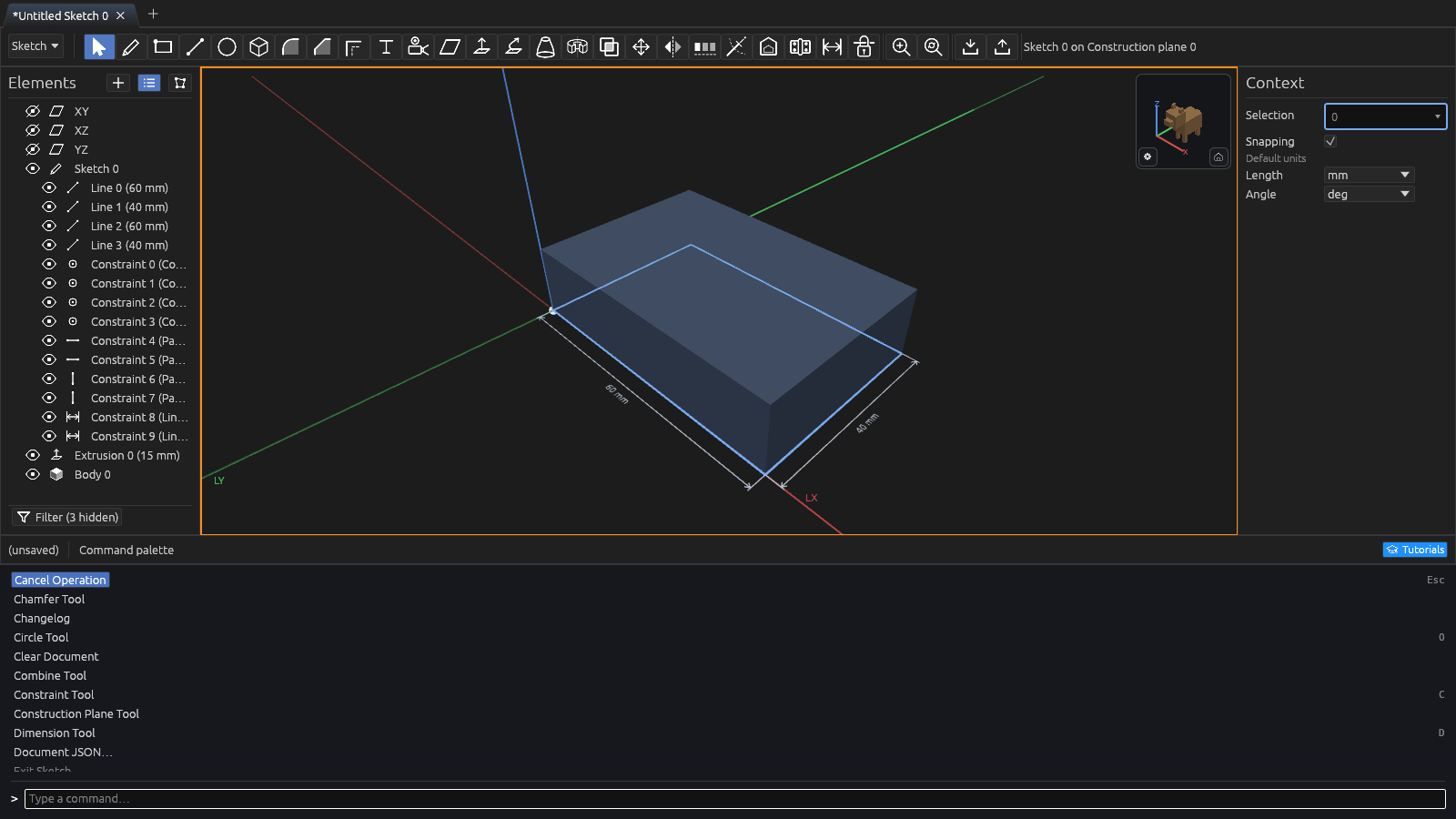Image resolution: width=1456 pixels, height=819 pixels.
Task: Switch Elements panel to list view
Action: pyautogui.click(x=149, y=83)
